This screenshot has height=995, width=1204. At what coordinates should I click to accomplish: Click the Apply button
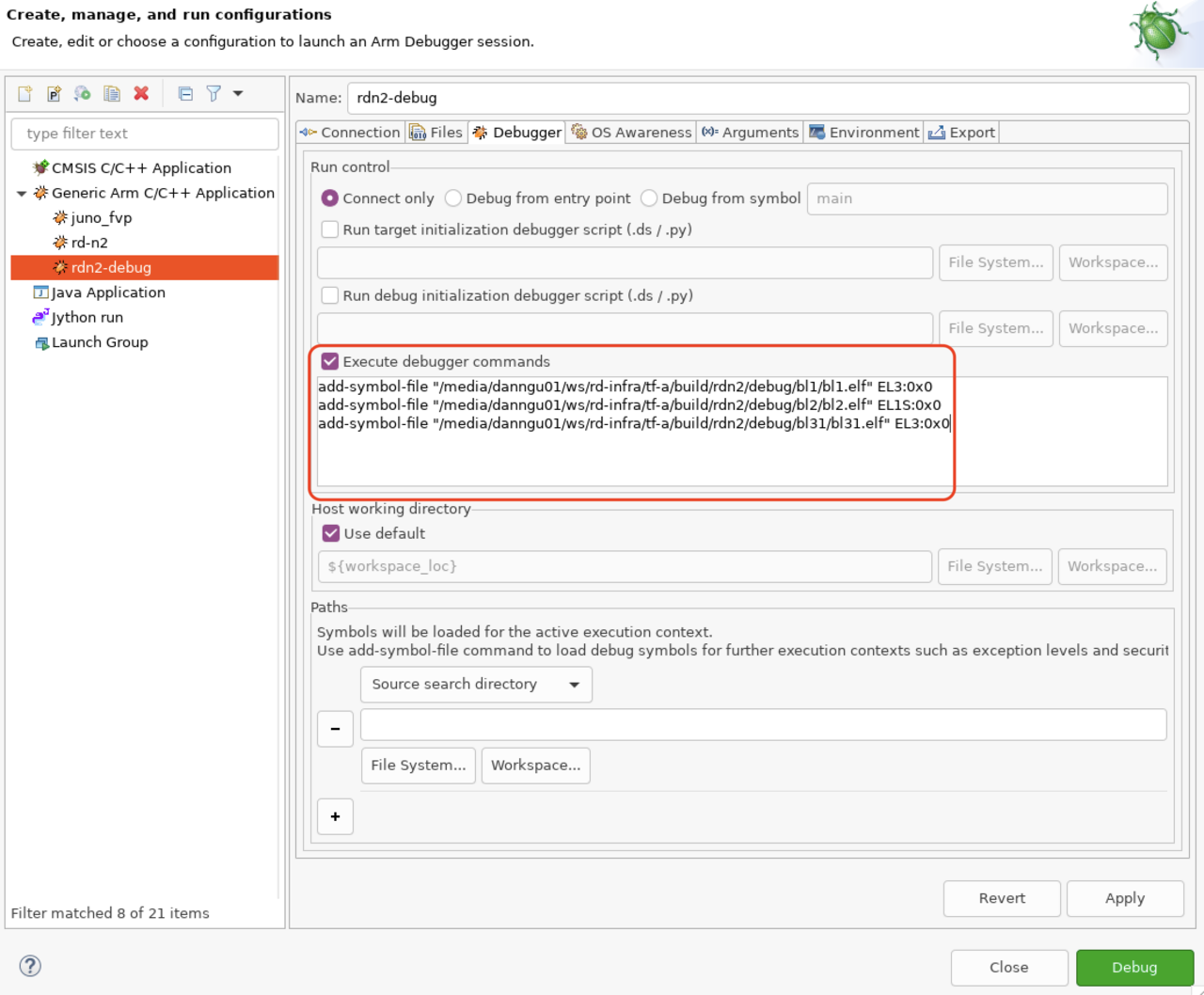point(1124,898)
